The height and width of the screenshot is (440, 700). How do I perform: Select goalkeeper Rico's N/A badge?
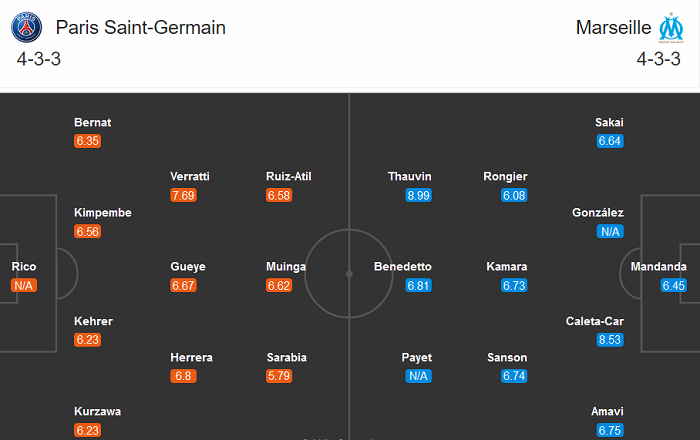(24, 286)
